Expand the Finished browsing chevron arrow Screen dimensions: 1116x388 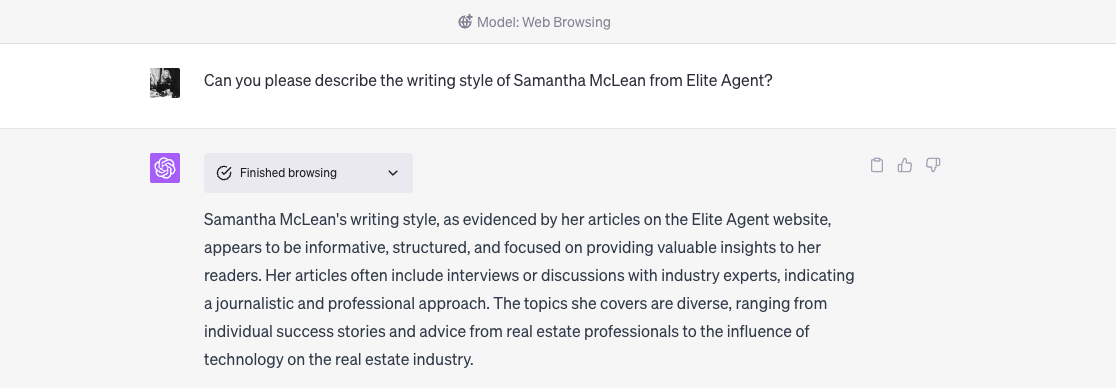(393, 173)
